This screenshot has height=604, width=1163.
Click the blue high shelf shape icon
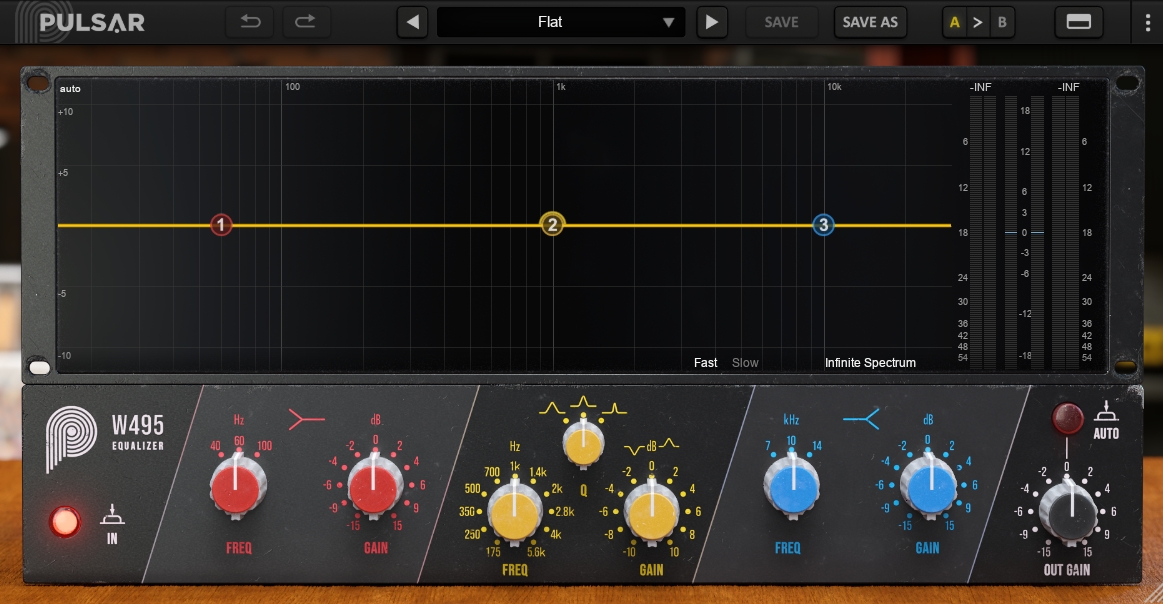[x=861, y=419]
